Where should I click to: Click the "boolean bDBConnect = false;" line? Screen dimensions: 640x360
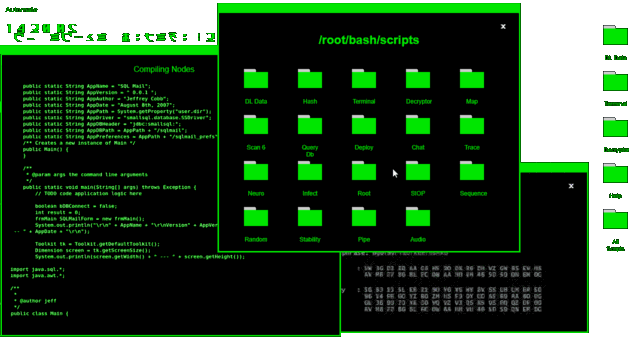pos(76,206)
